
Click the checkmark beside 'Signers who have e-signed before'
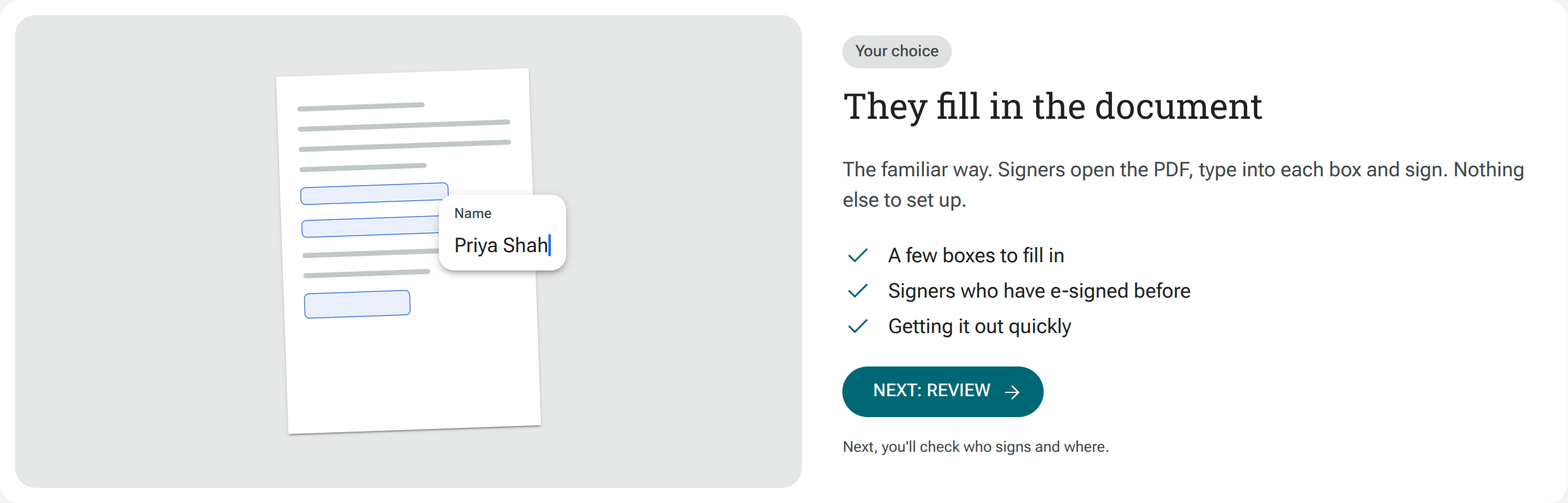pos(858,291)
